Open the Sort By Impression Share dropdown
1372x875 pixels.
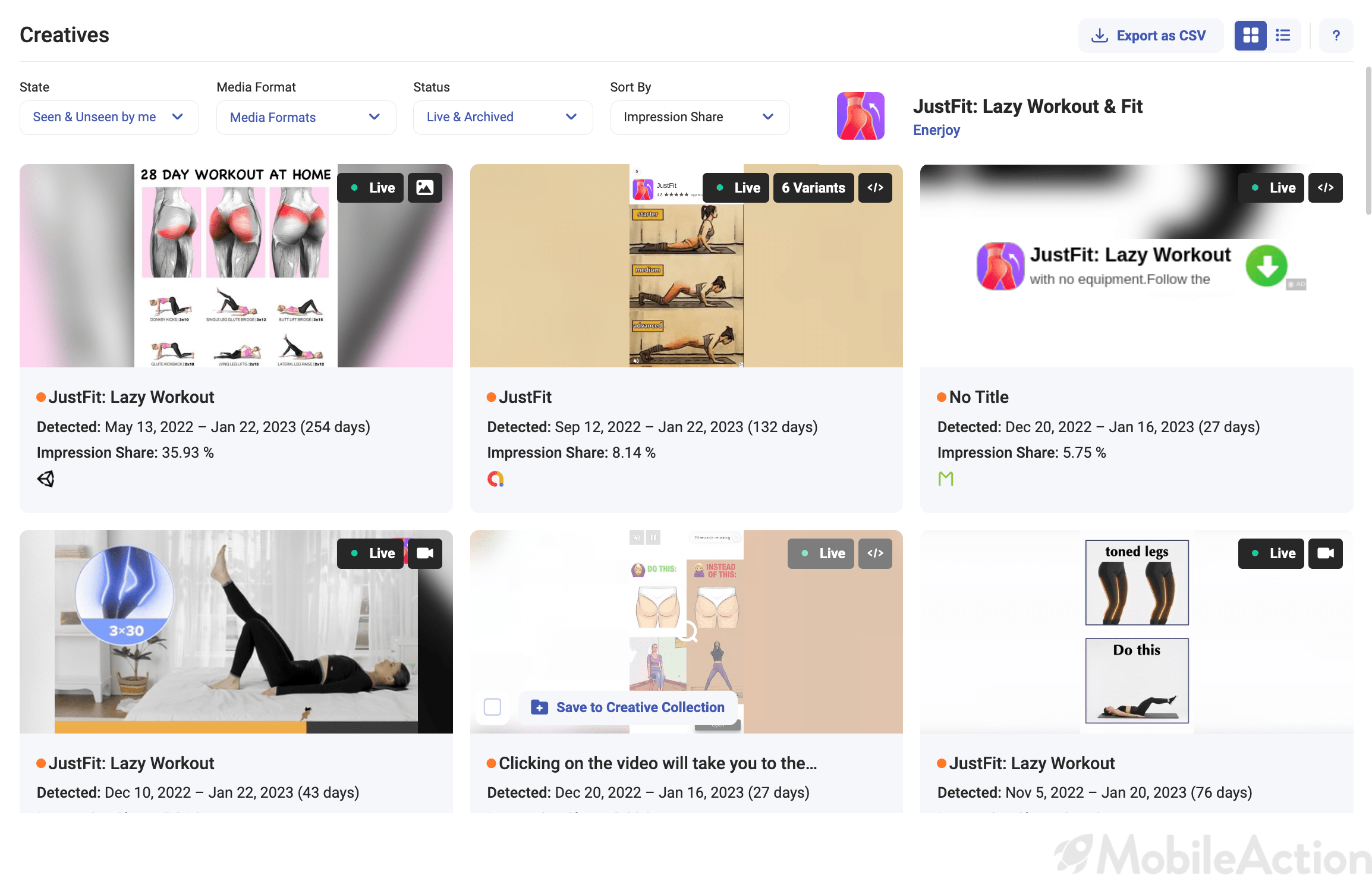tap(700, 117)
